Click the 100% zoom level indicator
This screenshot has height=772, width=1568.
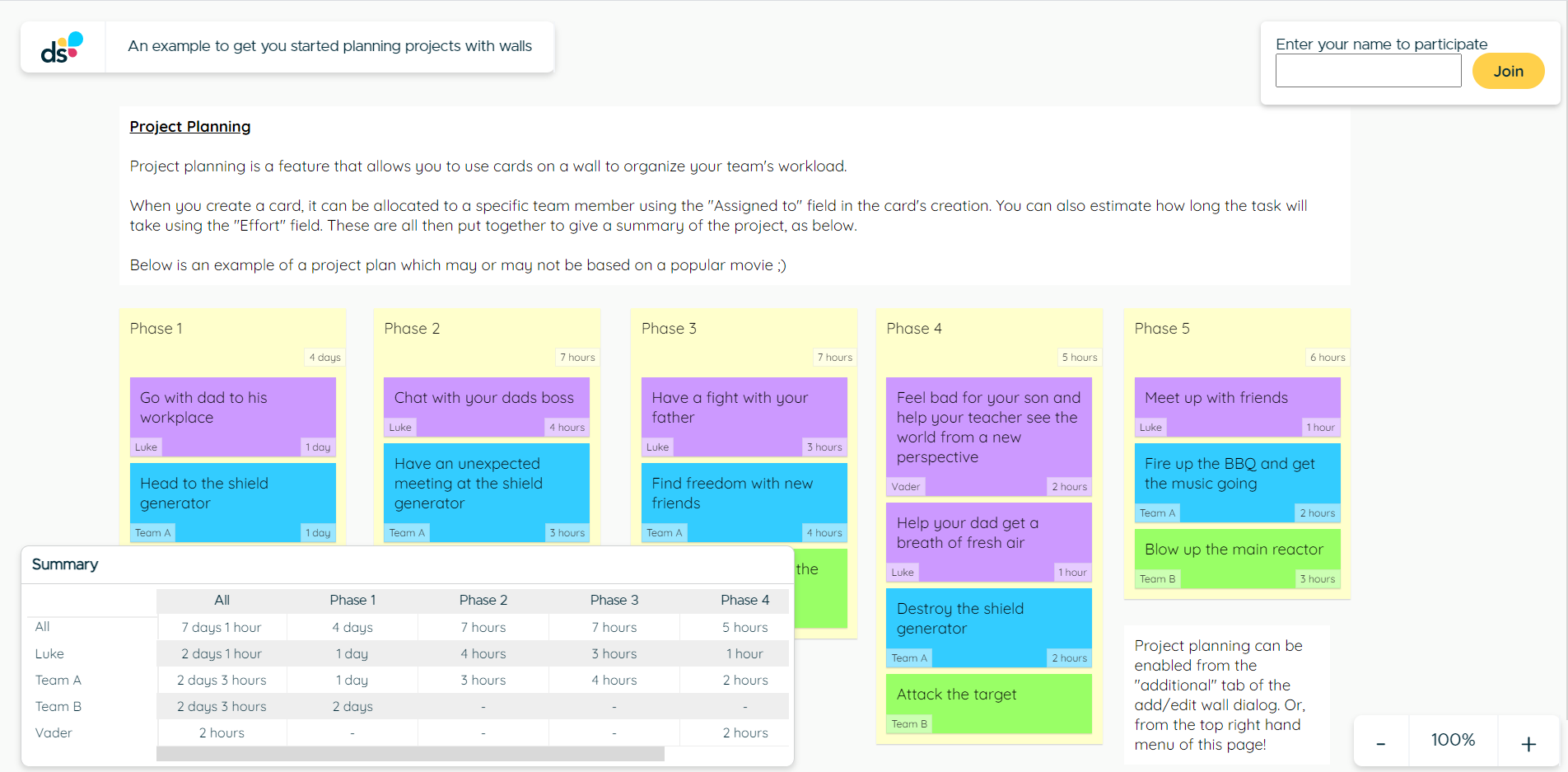pos(1454,741)
